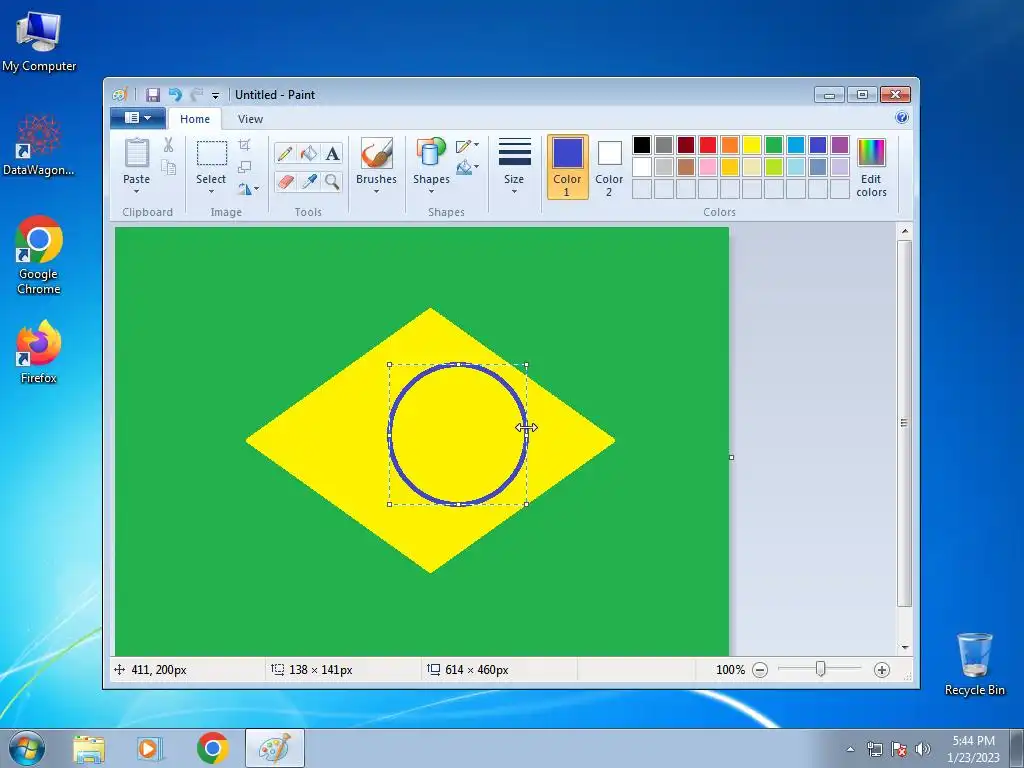The width and height of the screenshot is (1024, 768).
Task: Open Windows Media Player from taskbar
Action: [150, 748]
